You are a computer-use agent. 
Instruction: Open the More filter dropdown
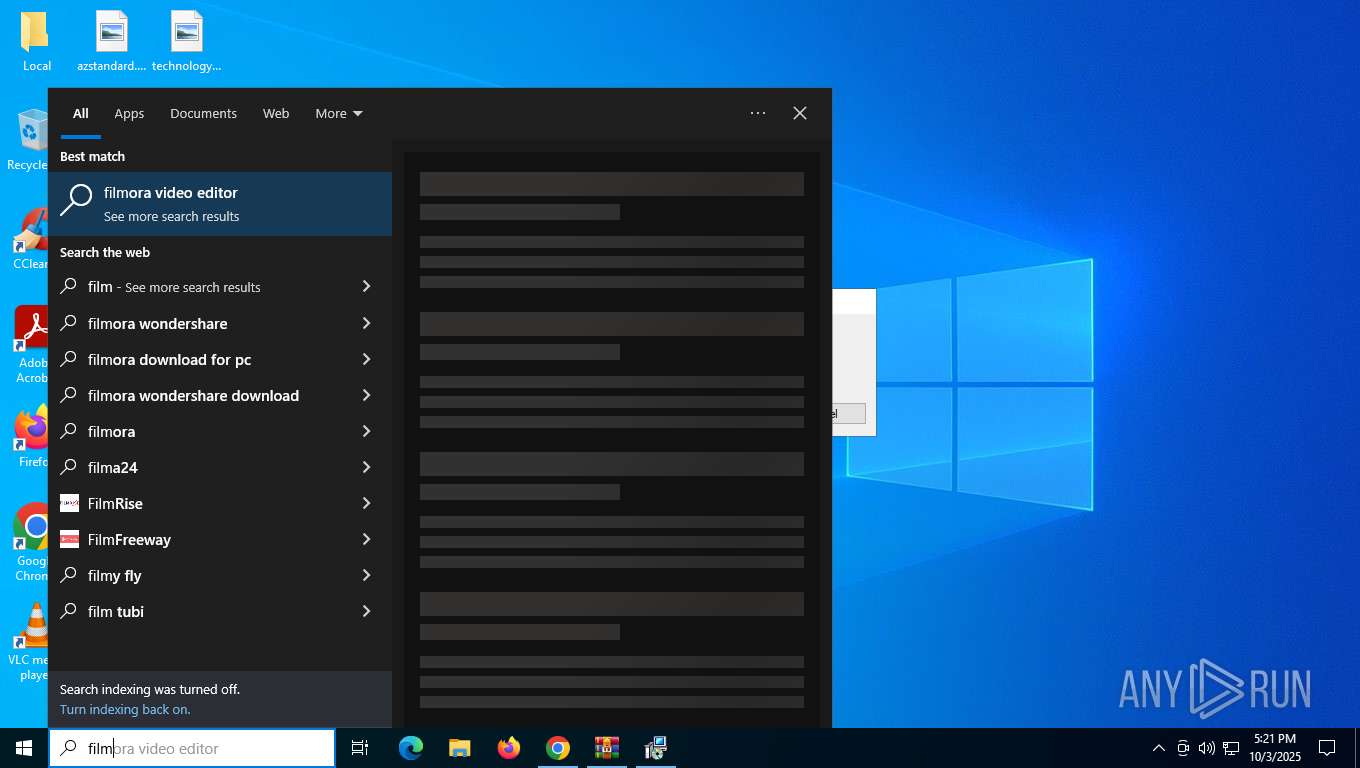point(339,114)
